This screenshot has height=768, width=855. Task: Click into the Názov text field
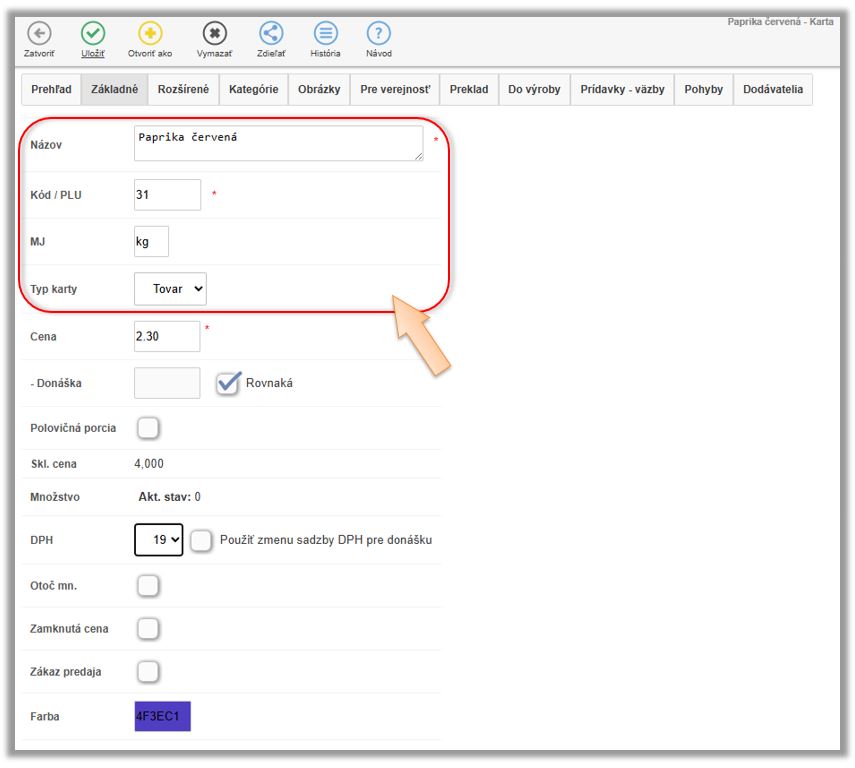[278, 143]
